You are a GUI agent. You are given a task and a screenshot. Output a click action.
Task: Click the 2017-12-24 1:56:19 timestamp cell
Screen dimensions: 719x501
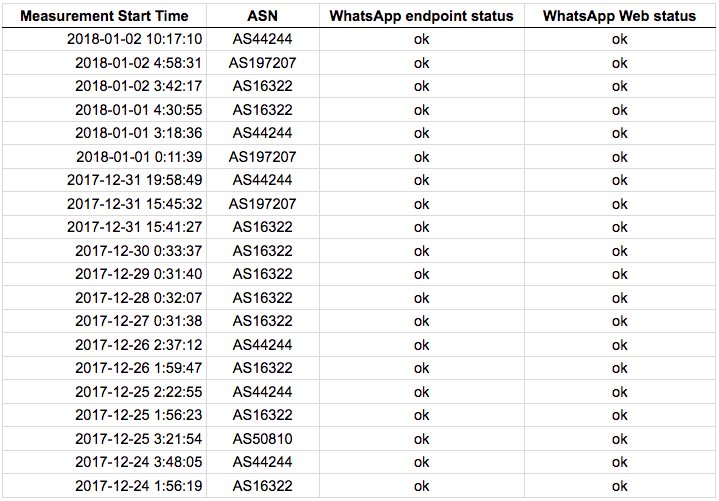click(139, 486)
